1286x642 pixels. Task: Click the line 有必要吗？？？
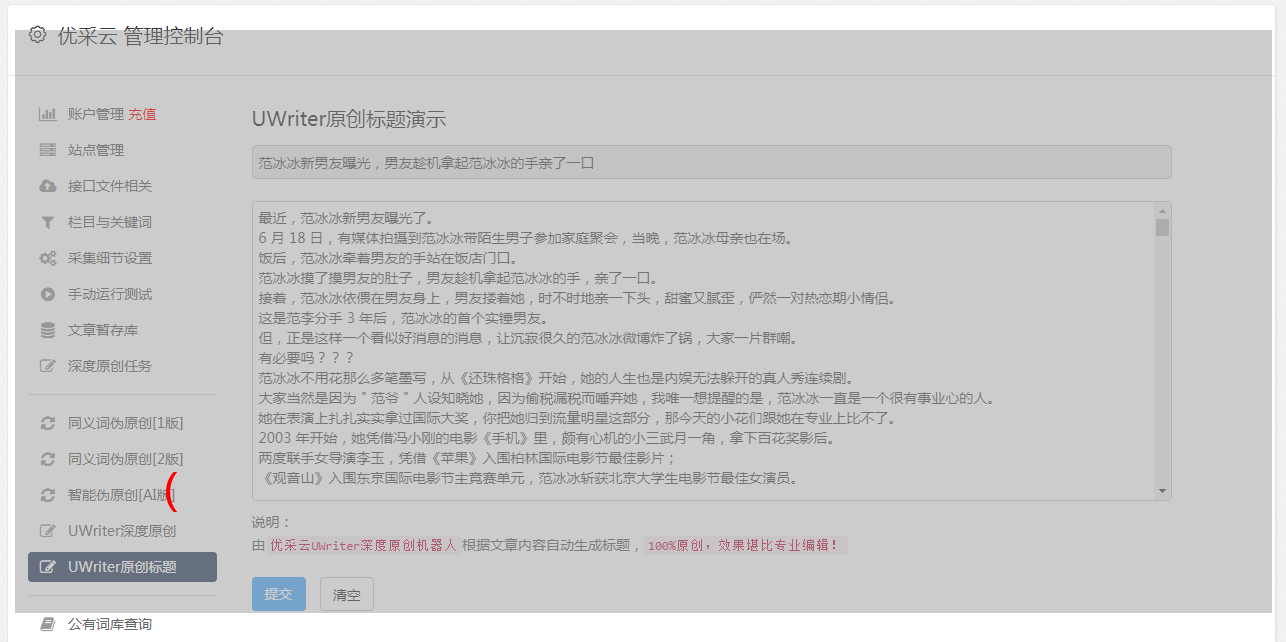point(307,358)
